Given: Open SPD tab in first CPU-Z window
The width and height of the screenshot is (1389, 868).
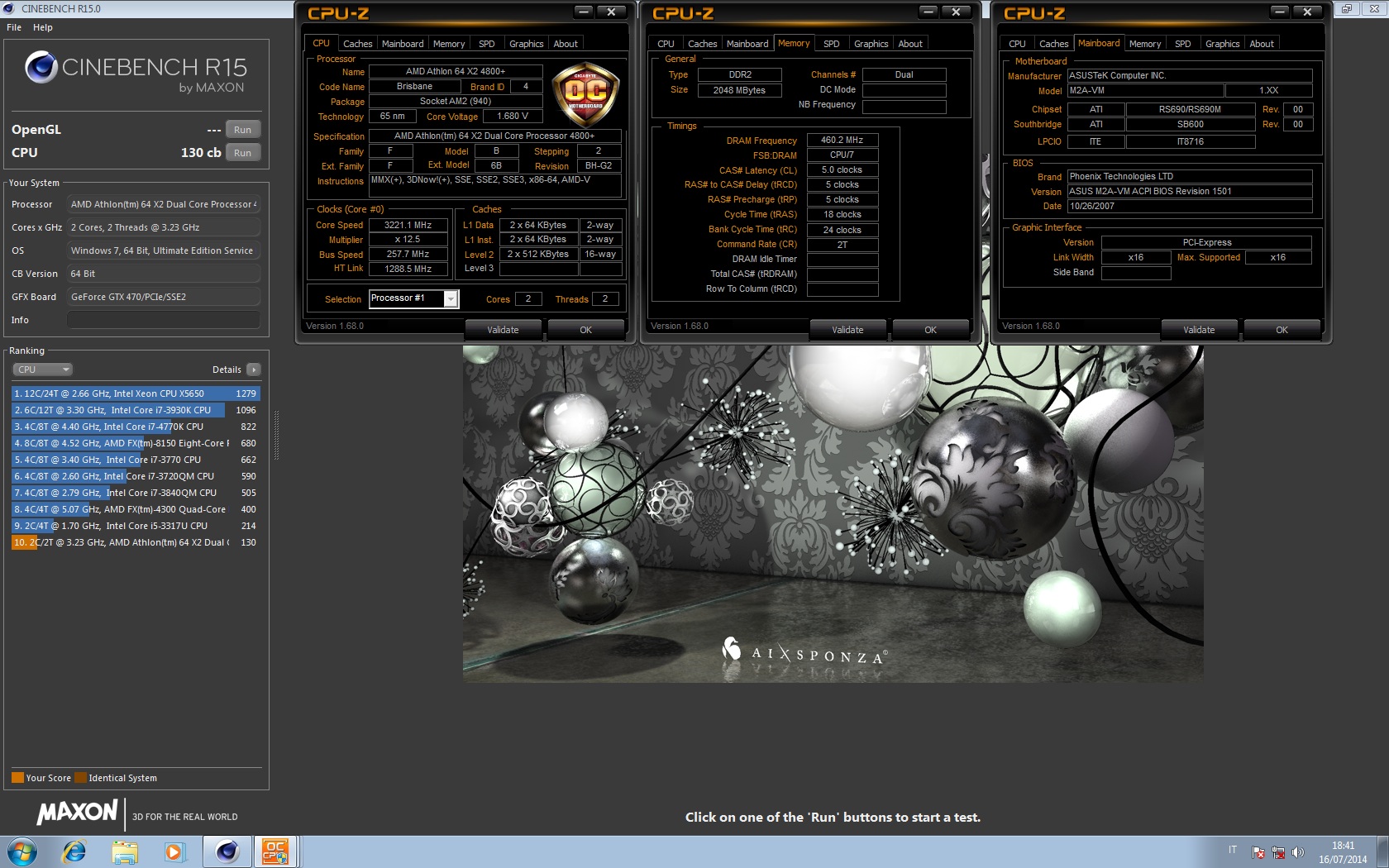Looking at the screenshot, I should (x=487, y=44).
